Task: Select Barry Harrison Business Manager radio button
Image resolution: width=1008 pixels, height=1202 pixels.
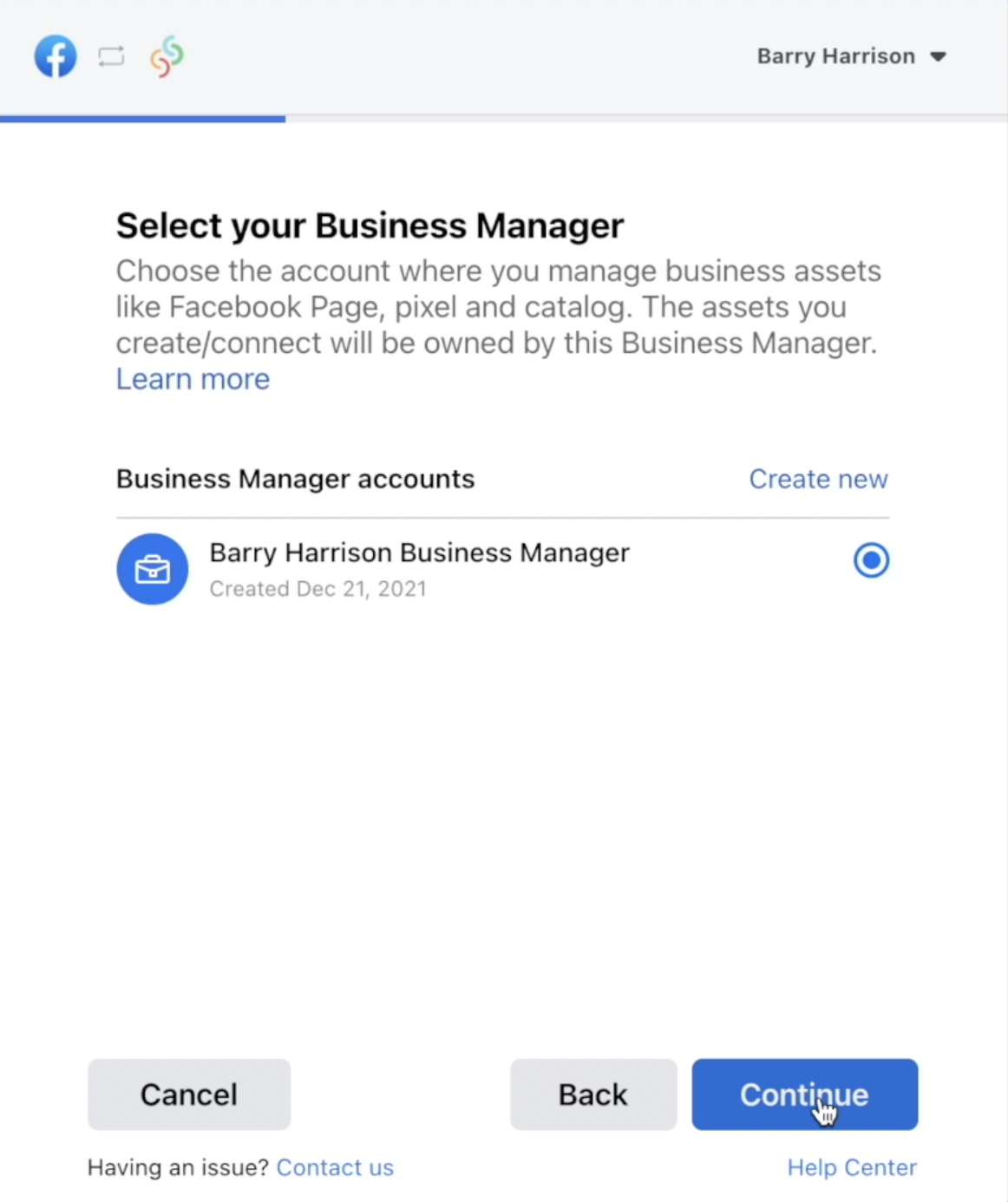Action: click(871, 560)
